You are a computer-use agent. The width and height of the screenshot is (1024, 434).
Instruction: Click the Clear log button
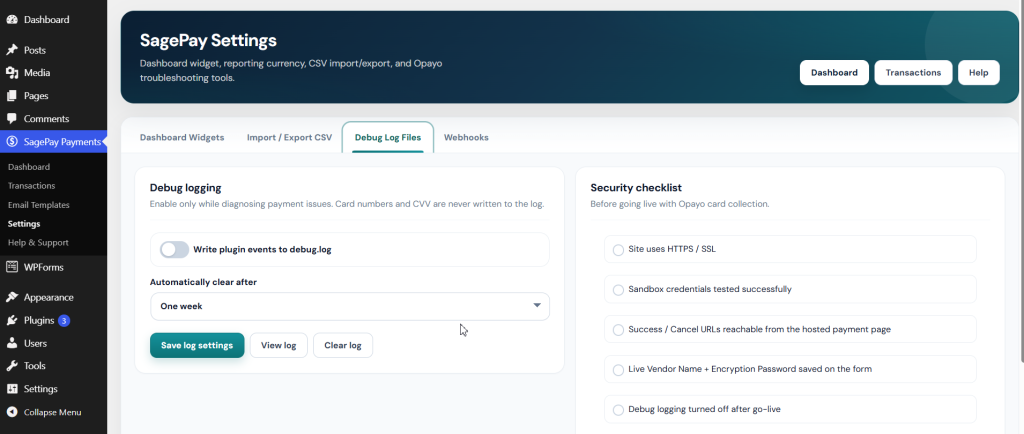(343, 345)
